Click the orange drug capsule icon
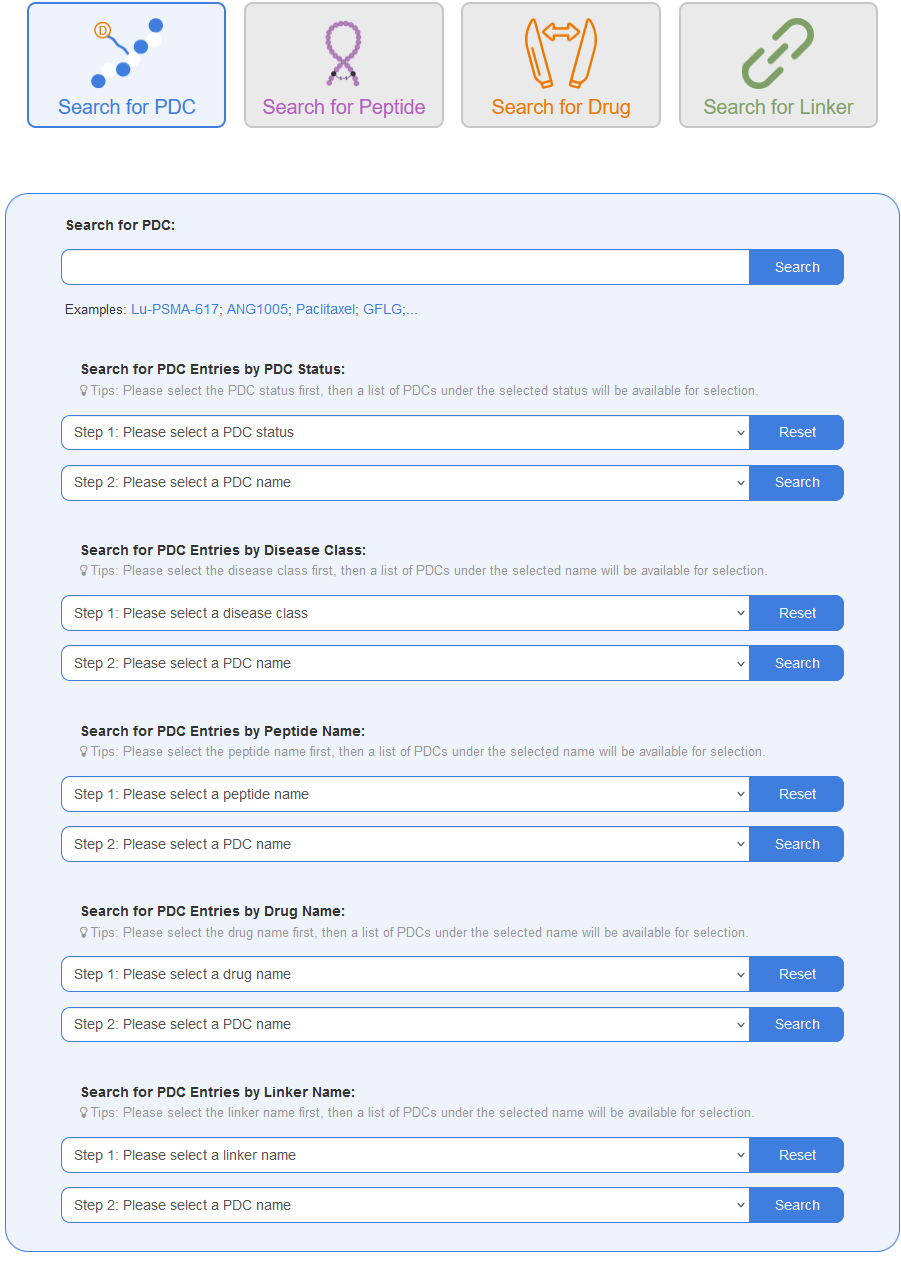The width and height of the screenshot is (901, 1267). click(x=561, y=54)
